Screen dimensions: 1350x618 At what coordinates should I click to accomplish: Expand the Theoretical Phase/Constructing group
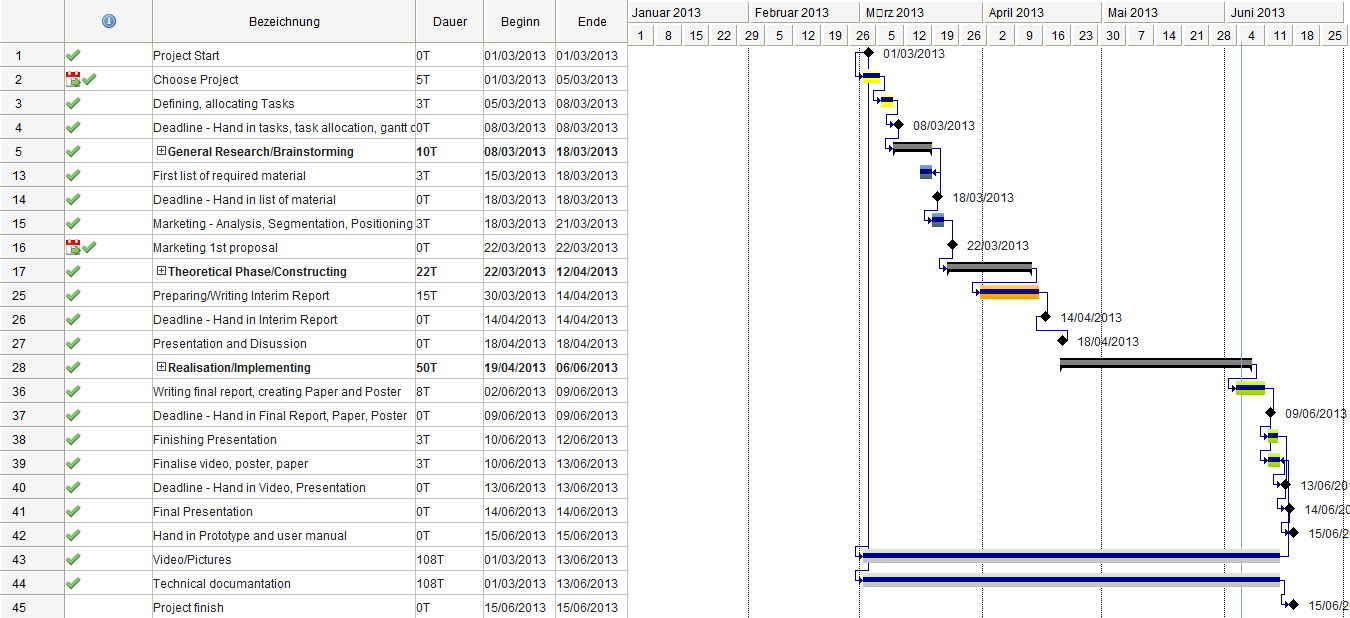(x=161, y=272)
